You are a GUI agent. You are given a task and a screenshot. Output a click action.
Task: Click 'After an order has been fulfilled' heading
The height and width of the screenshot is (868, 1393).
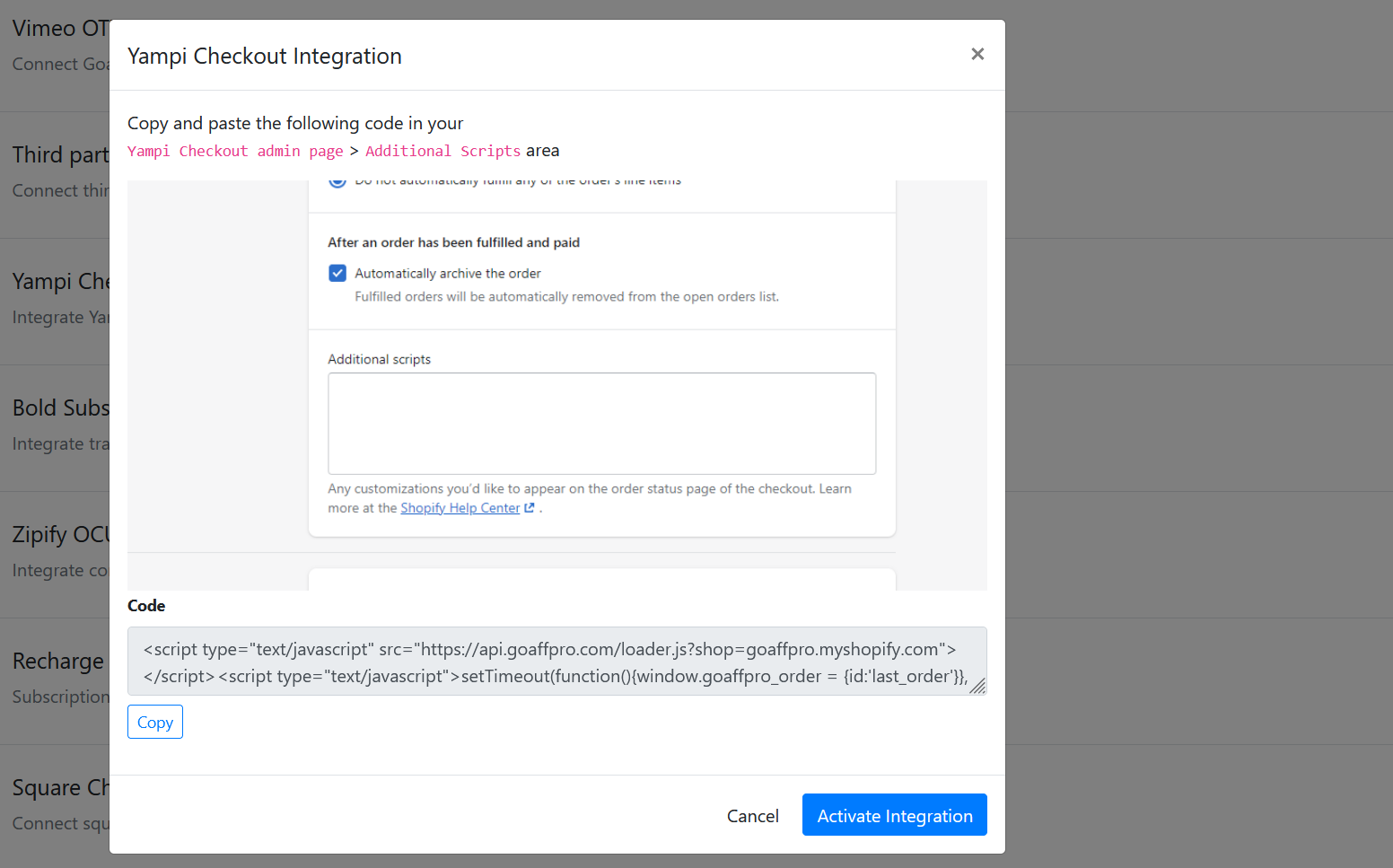(x=453, y=242)
